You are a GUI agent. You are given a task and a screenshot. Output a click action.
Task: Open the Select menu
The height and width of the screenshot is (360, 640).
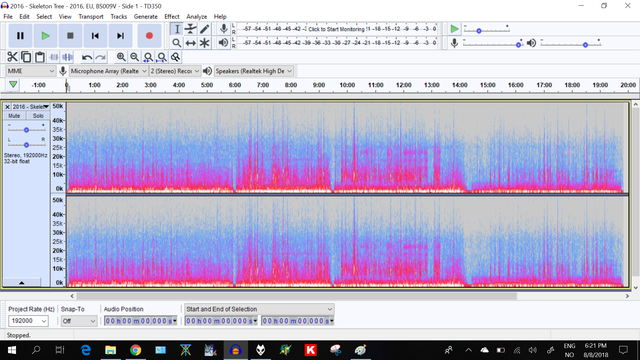(44, 17)
